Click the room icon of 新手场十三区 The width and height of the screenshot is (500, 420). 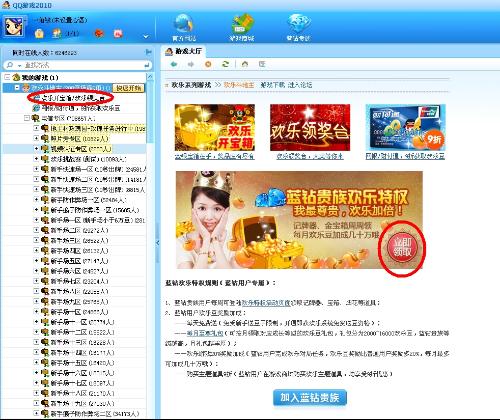pyautogui.click(x=45, y=342)
